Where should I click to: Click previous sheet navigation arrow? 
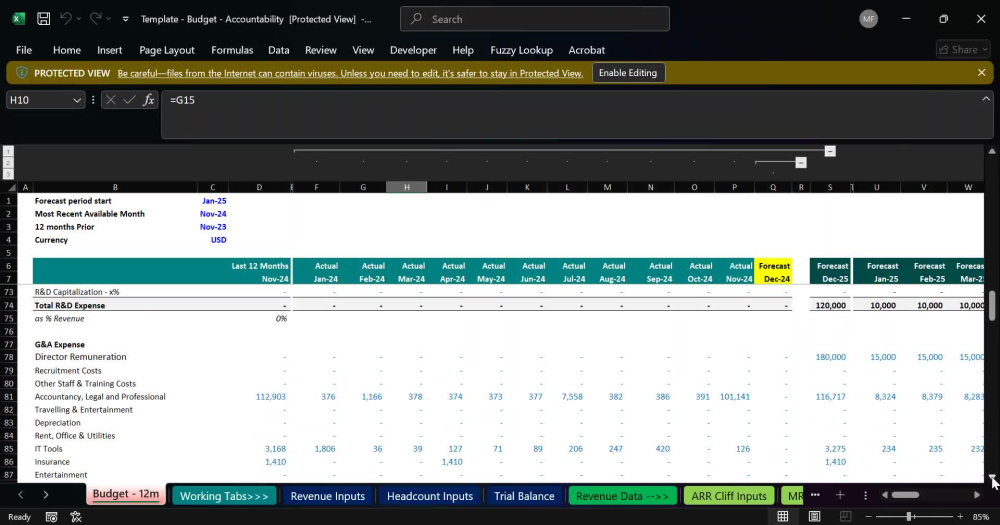pyautogui.click(x=20, y=495)
